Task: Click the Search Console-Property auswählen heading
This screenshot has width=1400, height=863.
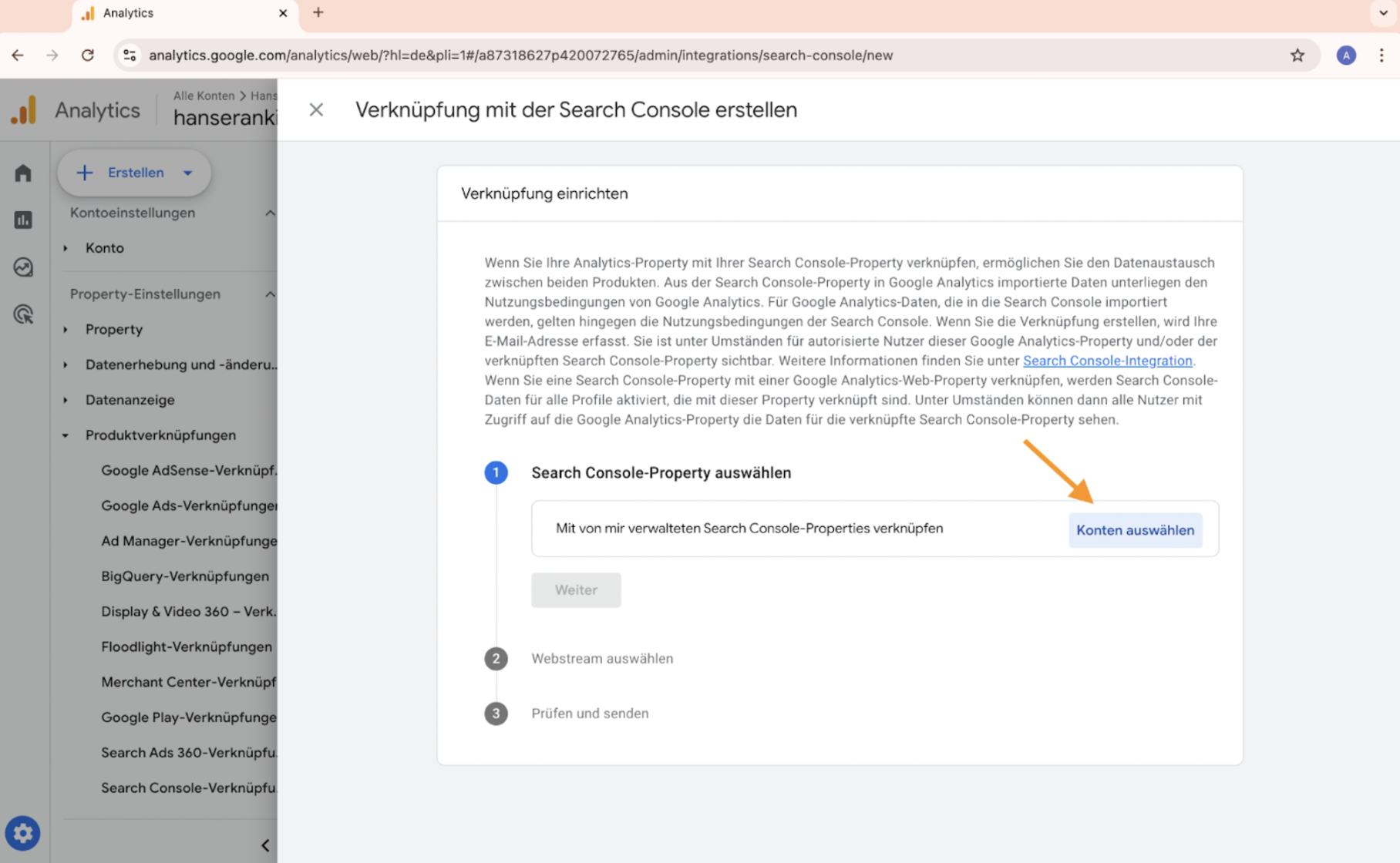Action: [x=661, y=473]
